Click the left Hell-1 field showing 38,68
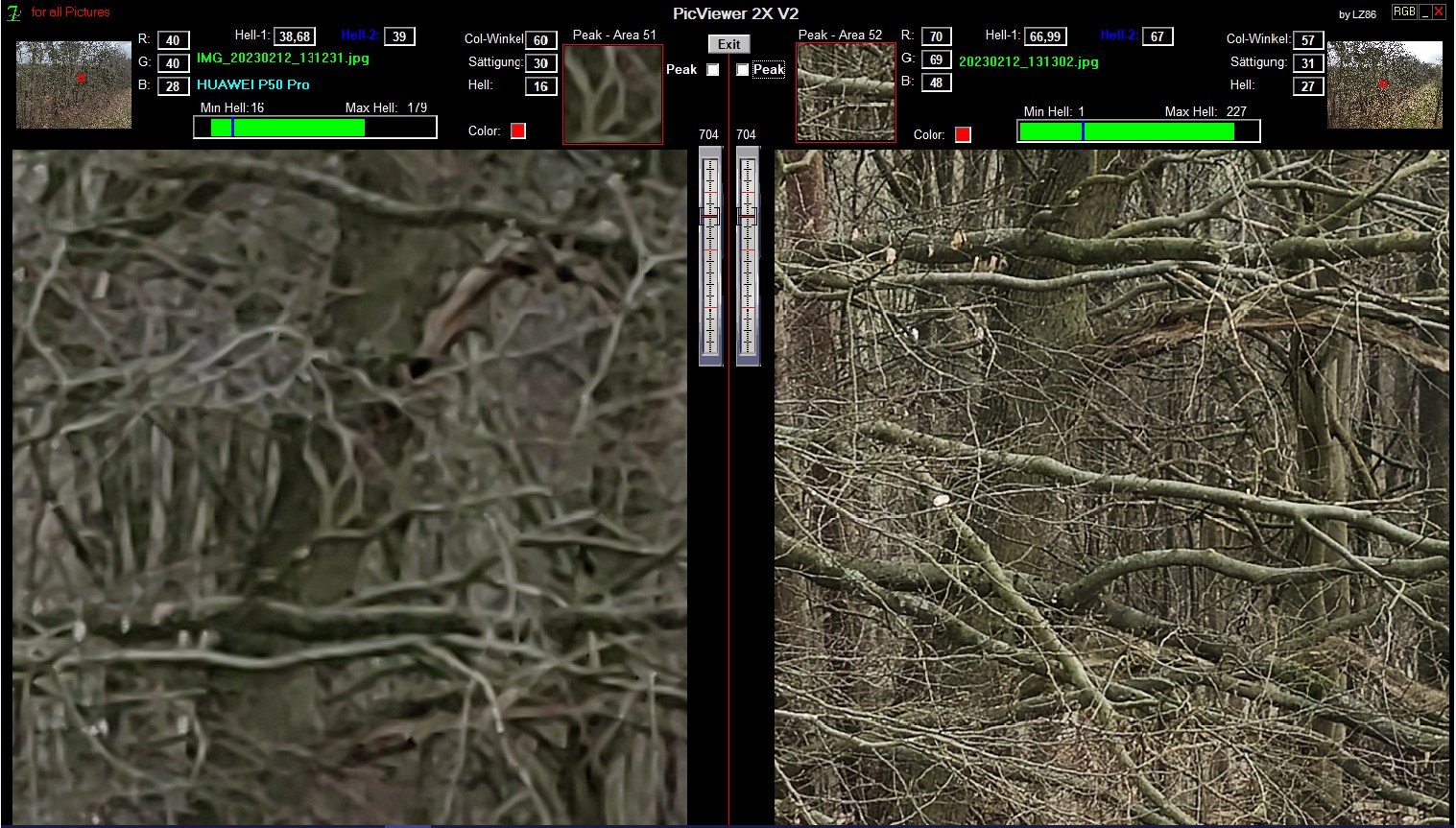 point(295,36)
